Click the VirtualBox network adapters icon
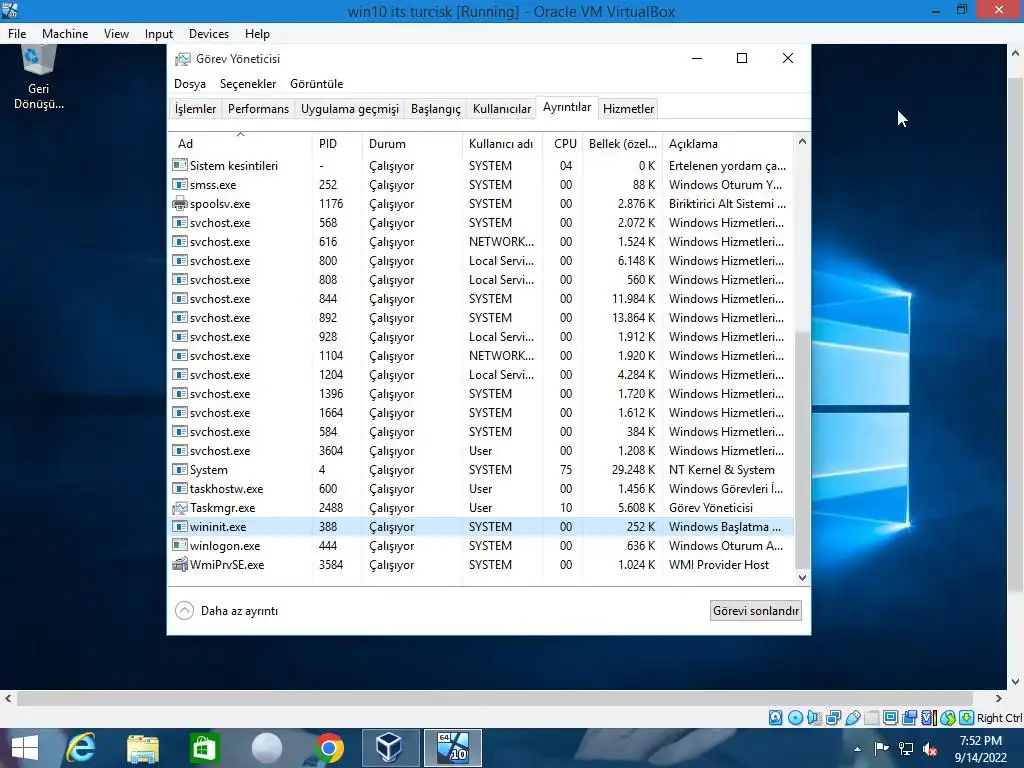Image resolution: width=1024 pixels, height=768 pixels. tap(833, 718)
